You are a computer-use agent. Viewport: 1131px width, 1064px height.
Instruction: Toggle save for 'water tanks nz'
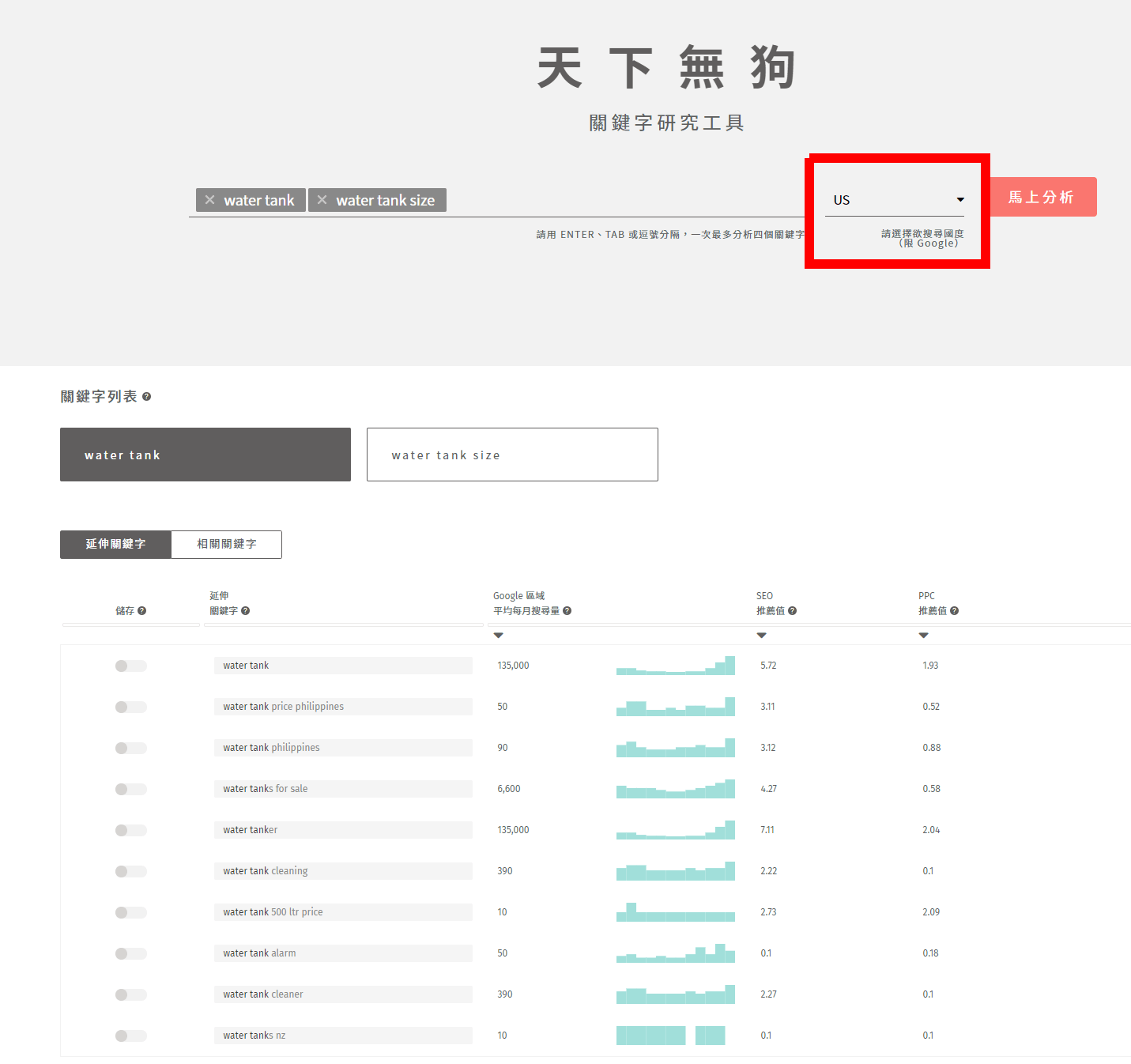[x=130, y=1036]
